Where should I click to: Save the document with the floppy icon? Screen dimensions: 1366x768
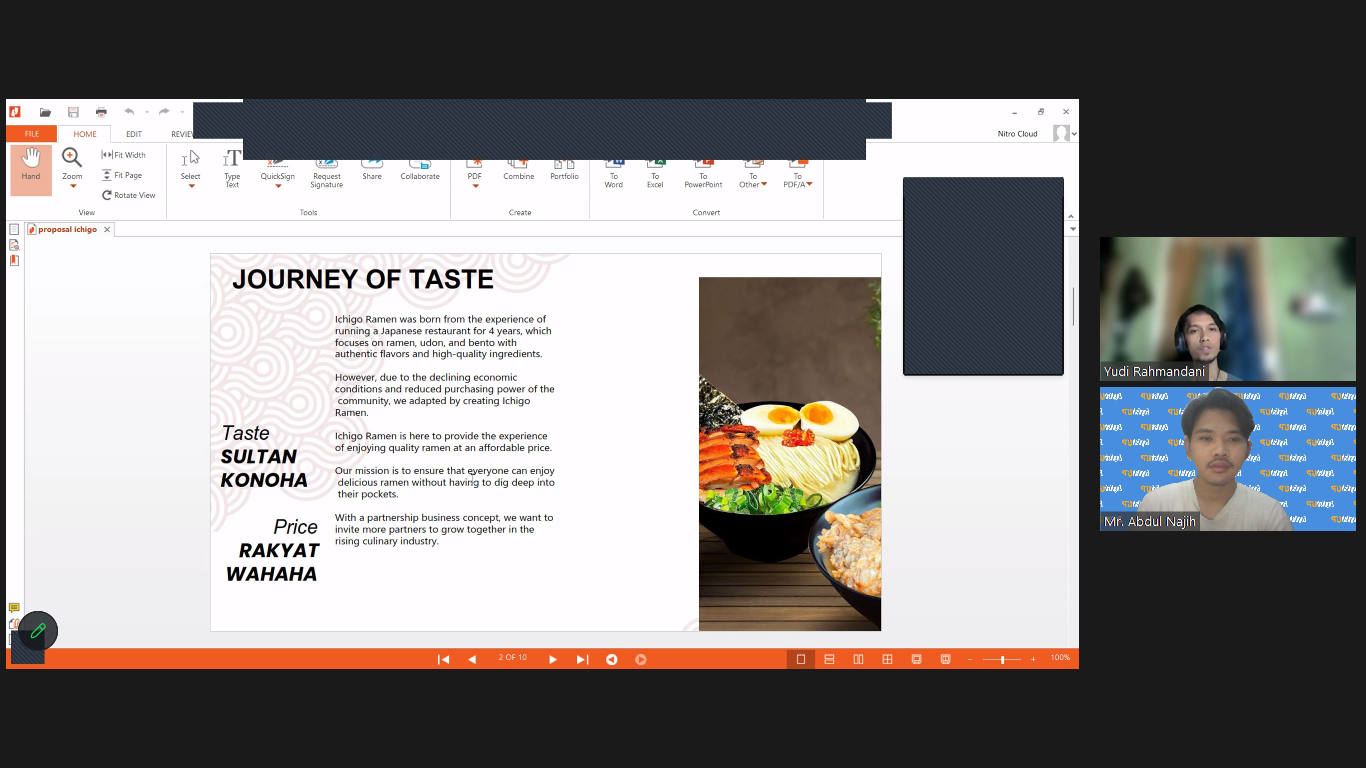[73, 112]
